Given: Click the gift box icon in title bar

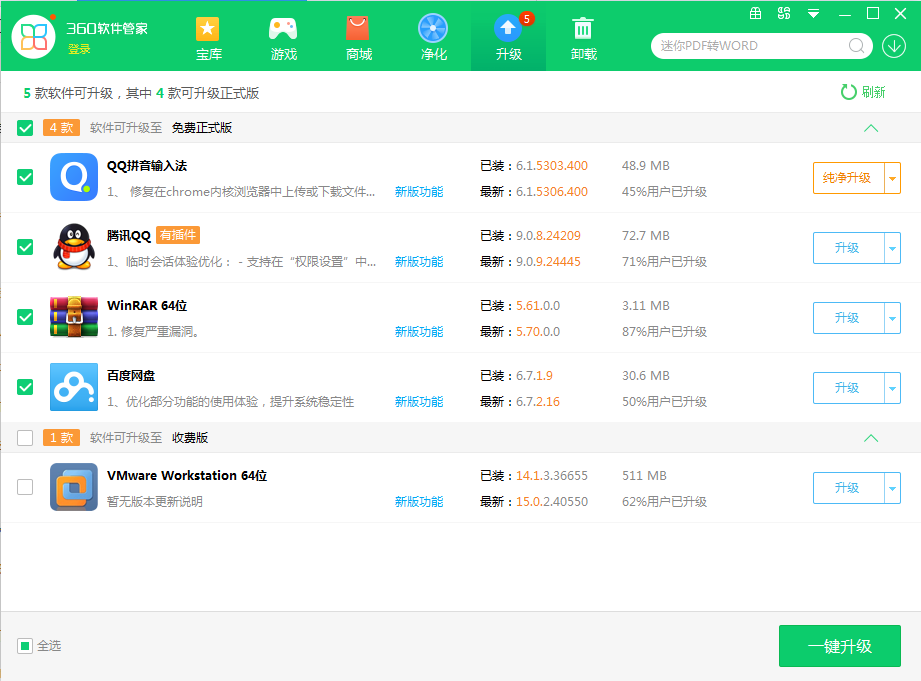Looking at the screenshot, I should (x=756, y=13).
